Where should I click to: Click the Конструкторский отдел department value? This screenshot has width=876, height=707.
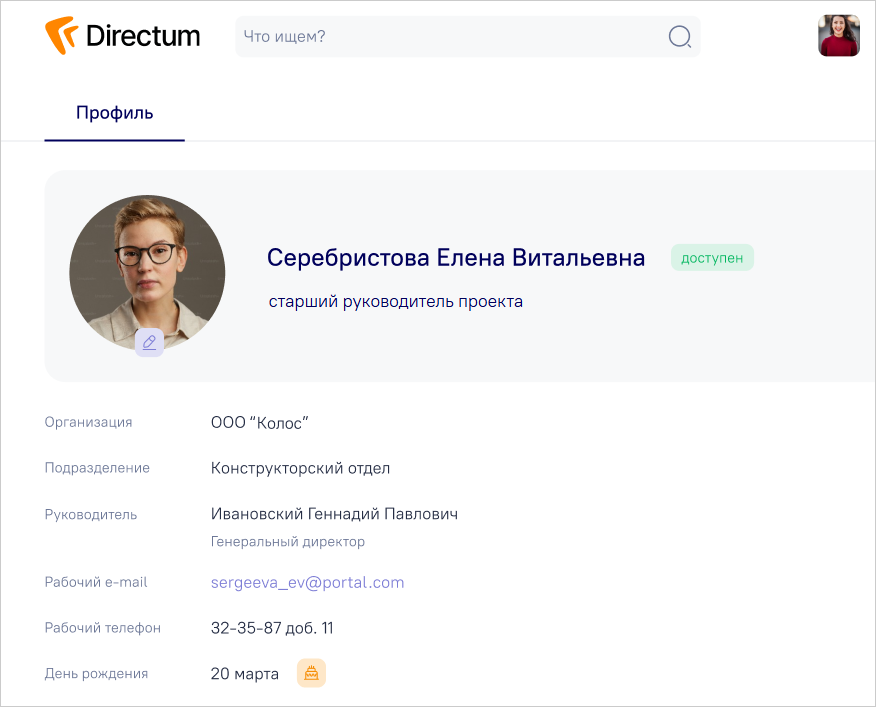300,468
